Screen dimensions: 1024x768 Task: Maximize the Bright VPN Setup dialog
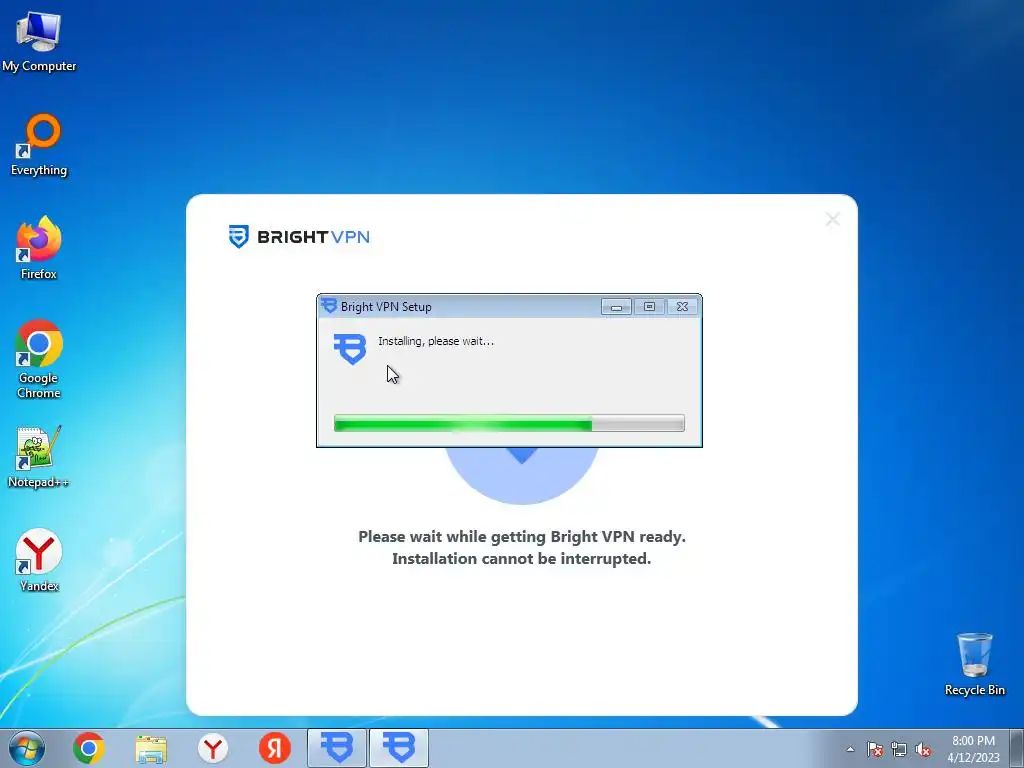point(649,307)
